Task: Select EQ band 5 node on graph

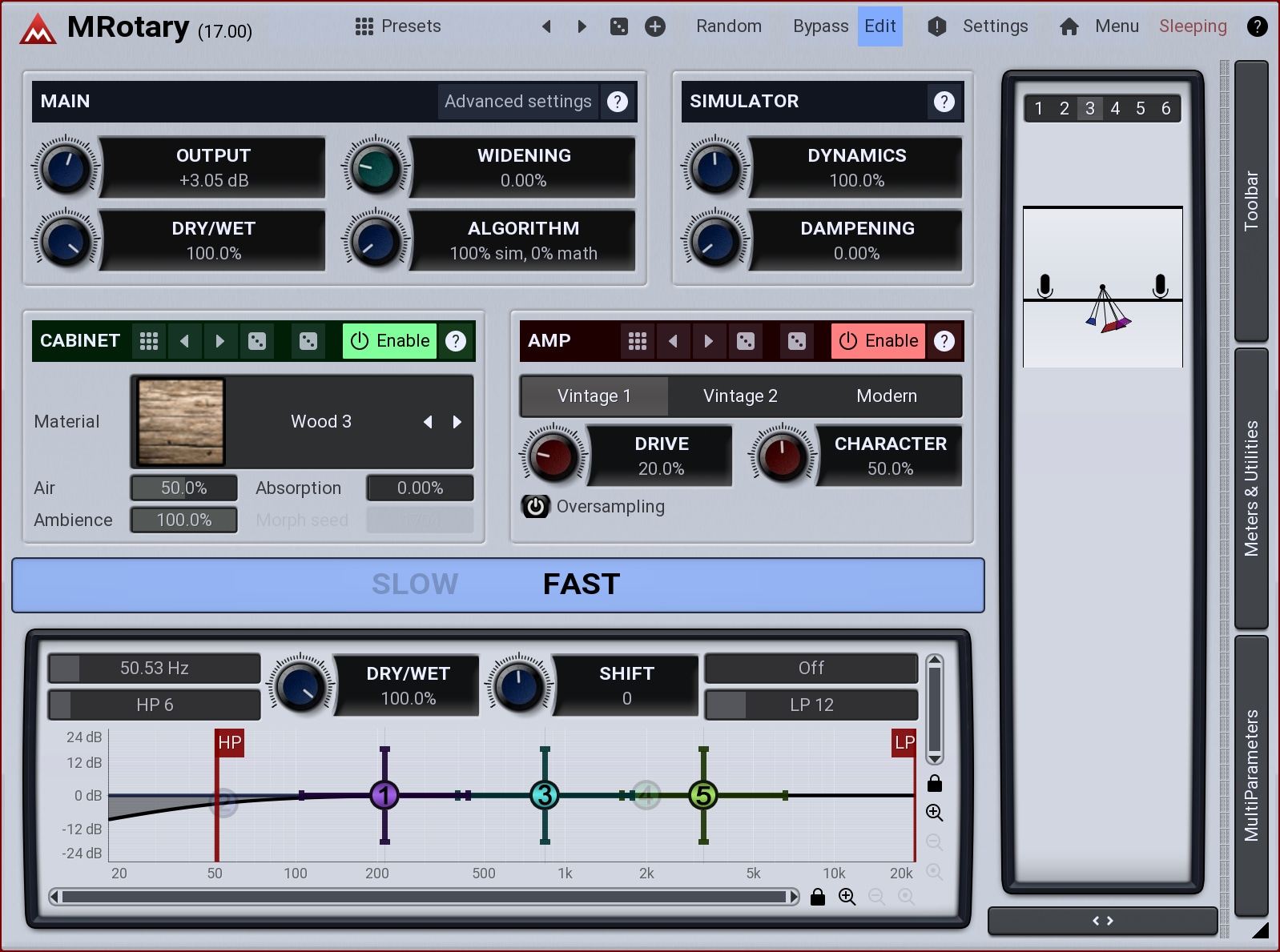Action: pos(703,795)
